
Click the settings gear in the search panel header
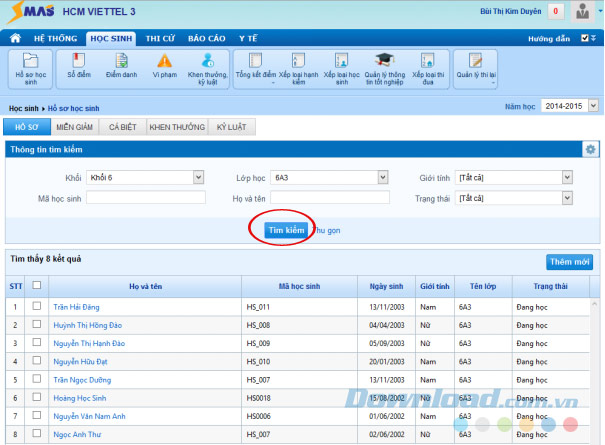click(x=590, y=149)
